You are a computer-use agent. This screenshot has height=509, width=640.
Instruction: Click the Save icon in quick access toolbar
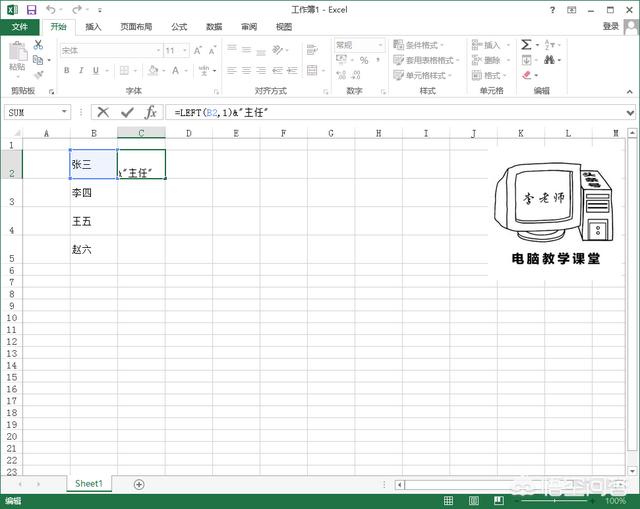click(31, 9)
